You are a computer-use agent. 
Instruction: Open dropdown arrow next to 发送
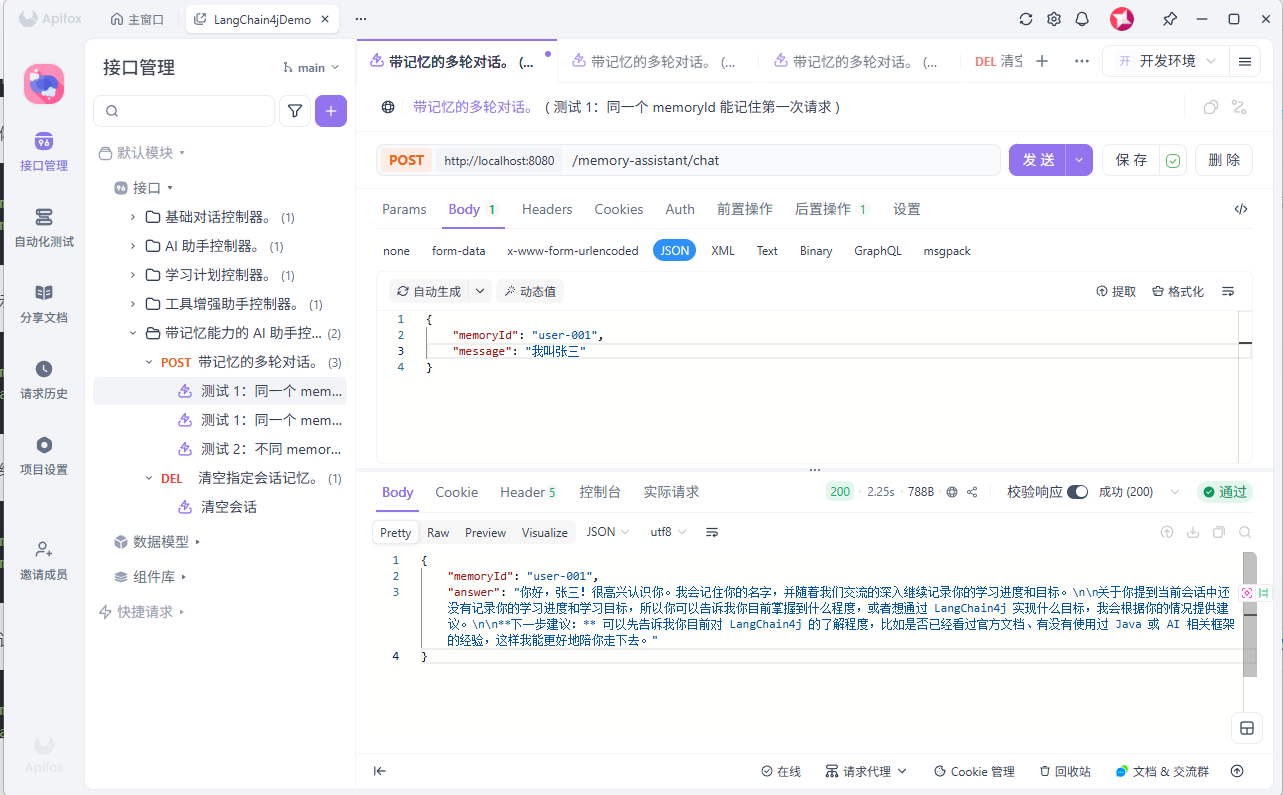pyautogui.click(x=1079, y=160)
